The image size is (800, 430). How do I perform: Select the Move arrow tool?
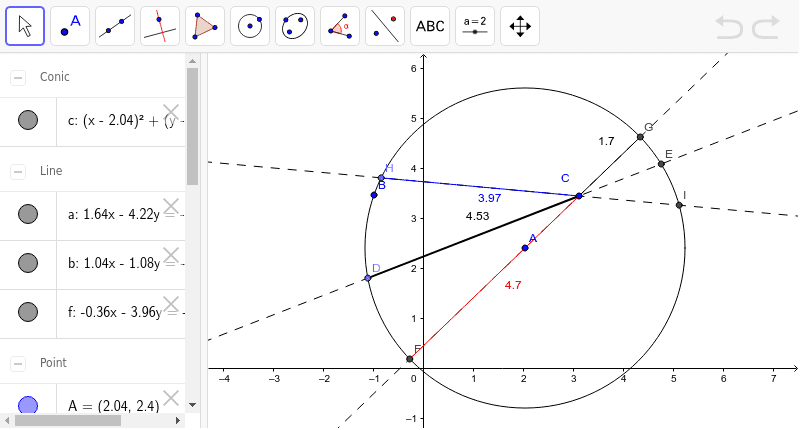[25, 26]
